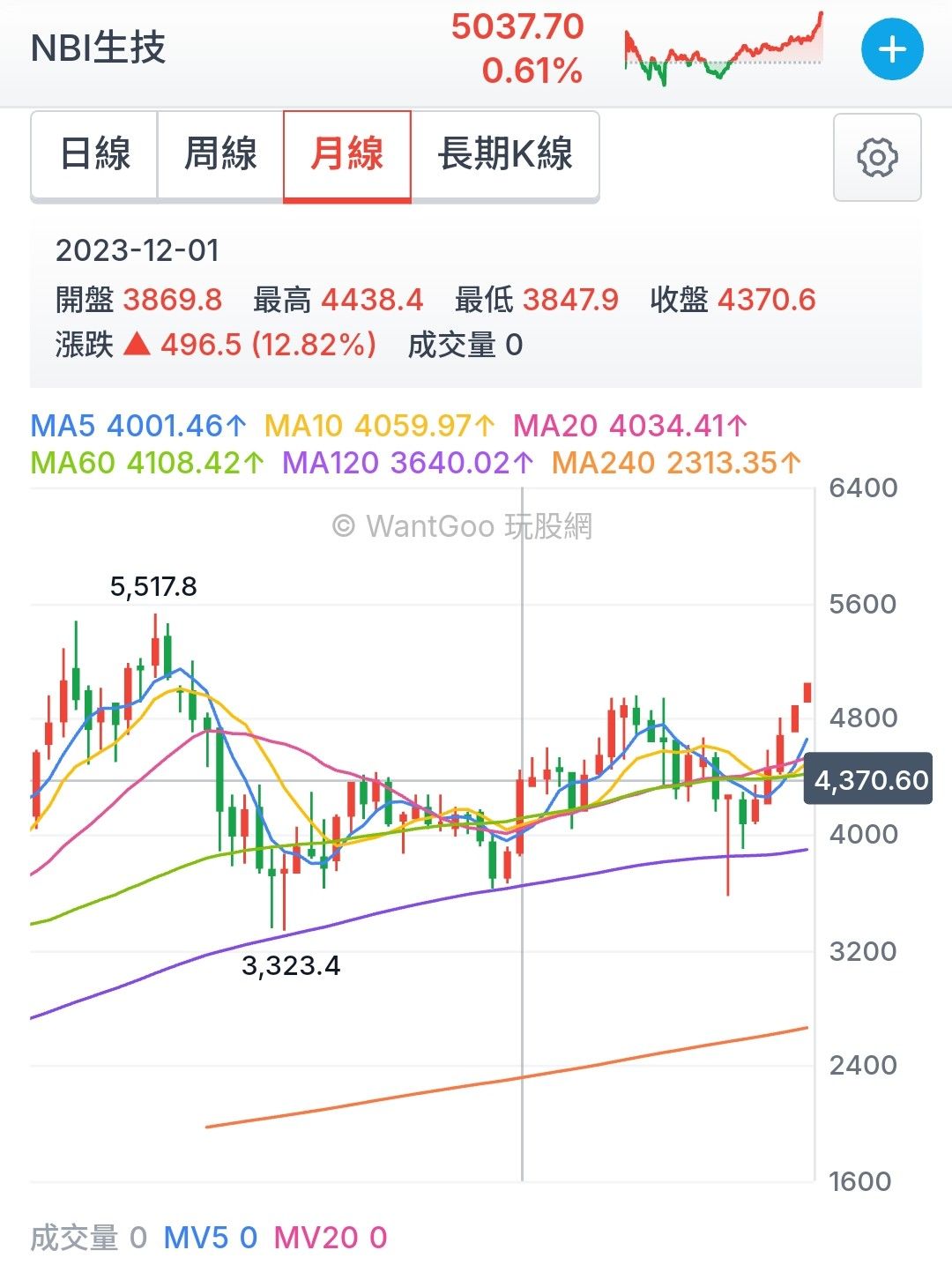Tap the intraday mini sparkline chart
952x1265 pixels.
click(723, 49)
